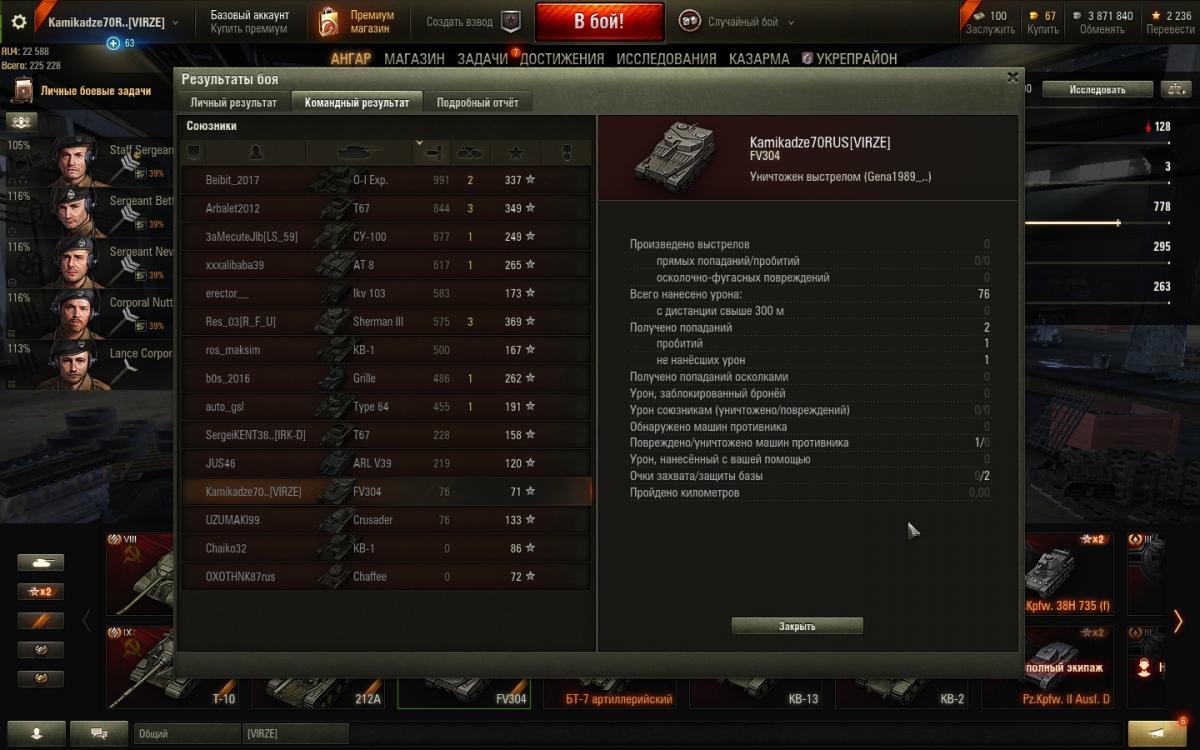This screenshot has width=1200, height=750.
Task: Click the tank filter icon in carousel
Action: coord(41,562)
